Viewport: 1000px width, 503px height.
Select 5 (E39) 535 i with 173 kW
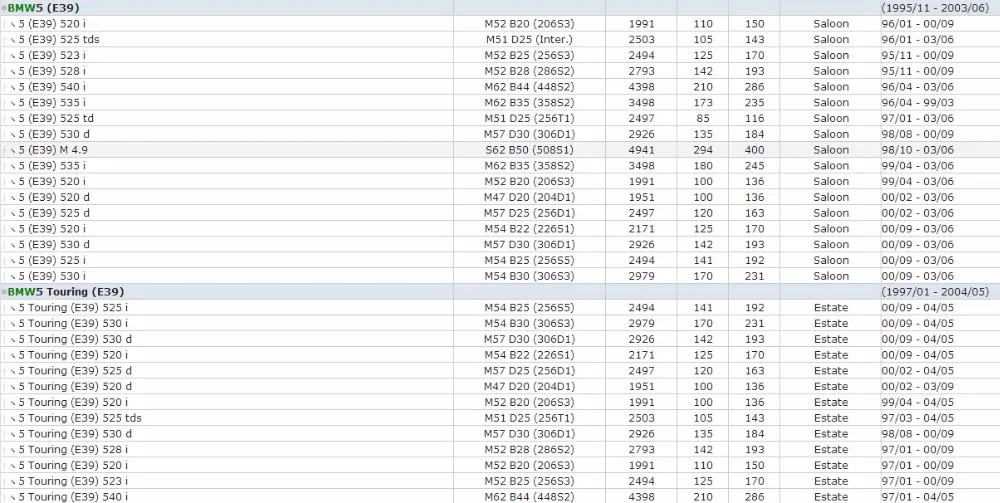pyautogui.click(x=500, y=103)
